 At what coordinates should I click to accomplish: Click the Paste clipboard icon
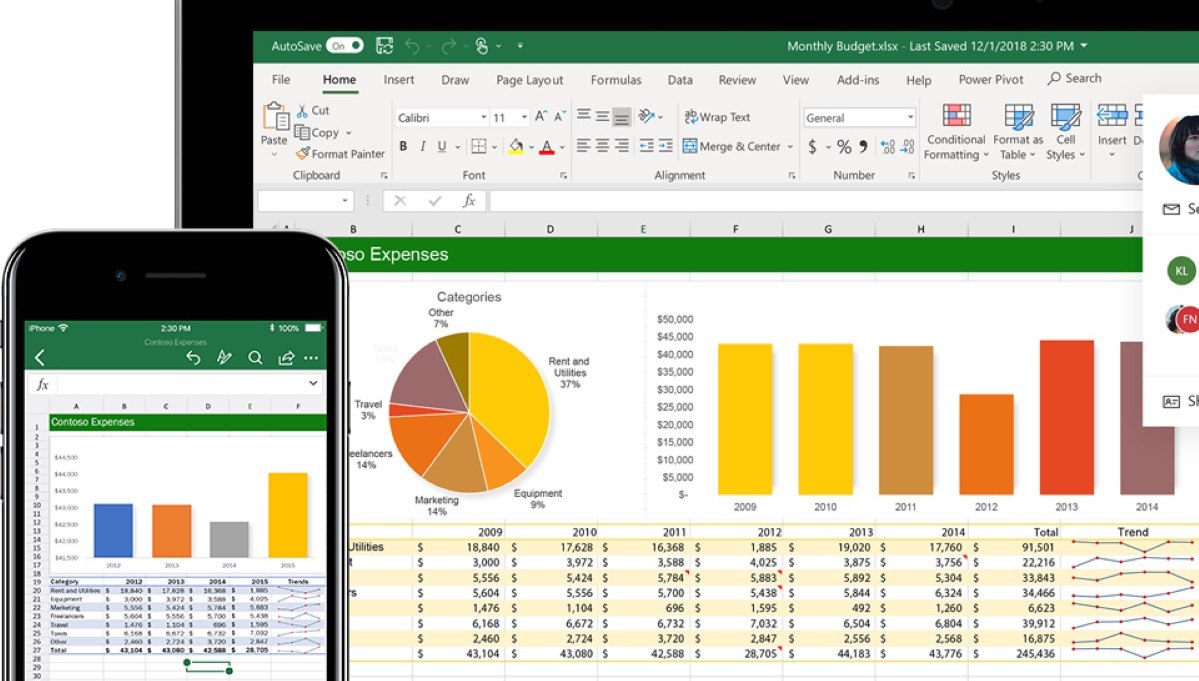tap(275, 117)
